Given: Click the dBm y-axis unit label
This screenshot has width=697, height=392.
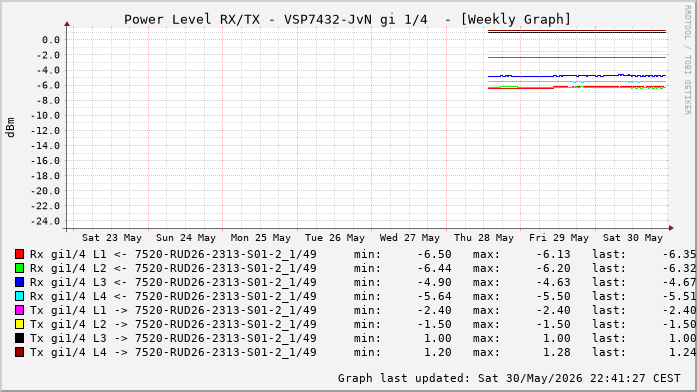Looking at the screenshot, I should point(11,128).
